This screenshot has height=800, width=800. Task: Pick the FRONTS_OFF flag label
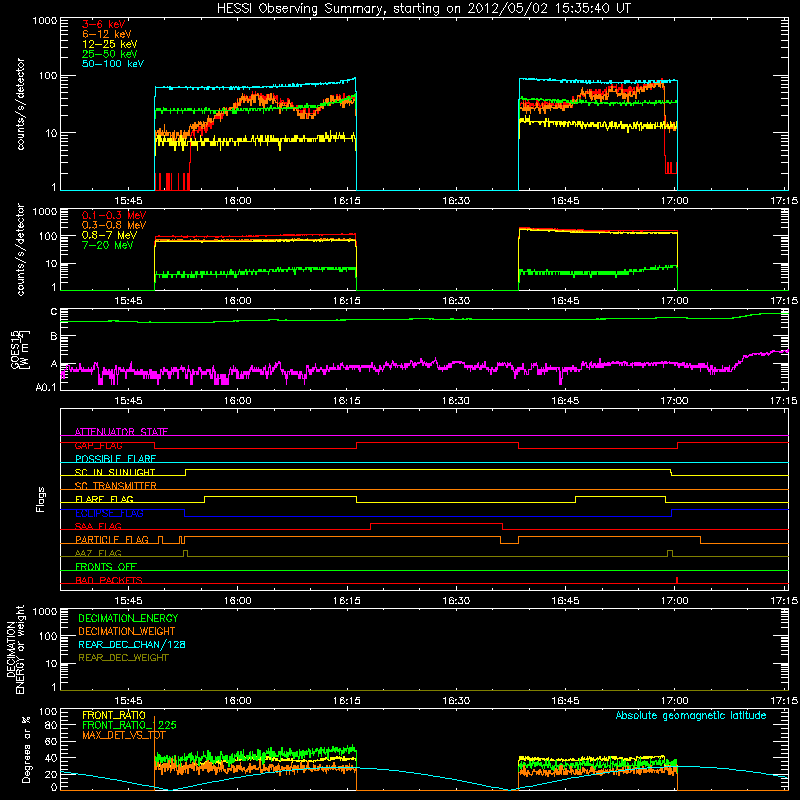[106, 566]
